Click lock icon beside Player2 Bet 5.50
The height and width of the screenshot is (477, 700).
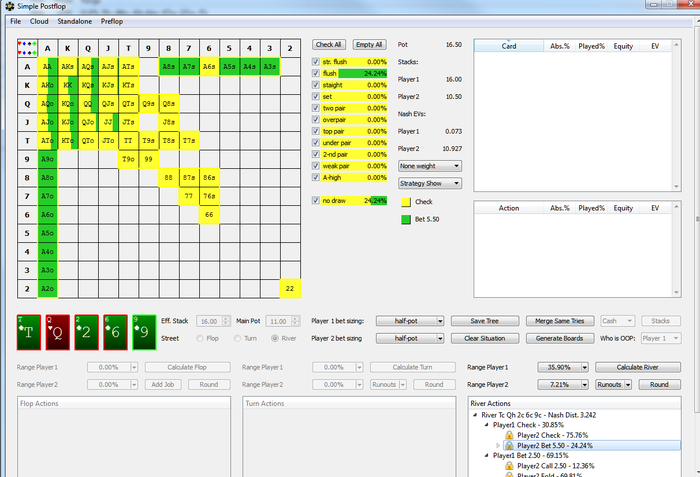(x=509, y=445)
